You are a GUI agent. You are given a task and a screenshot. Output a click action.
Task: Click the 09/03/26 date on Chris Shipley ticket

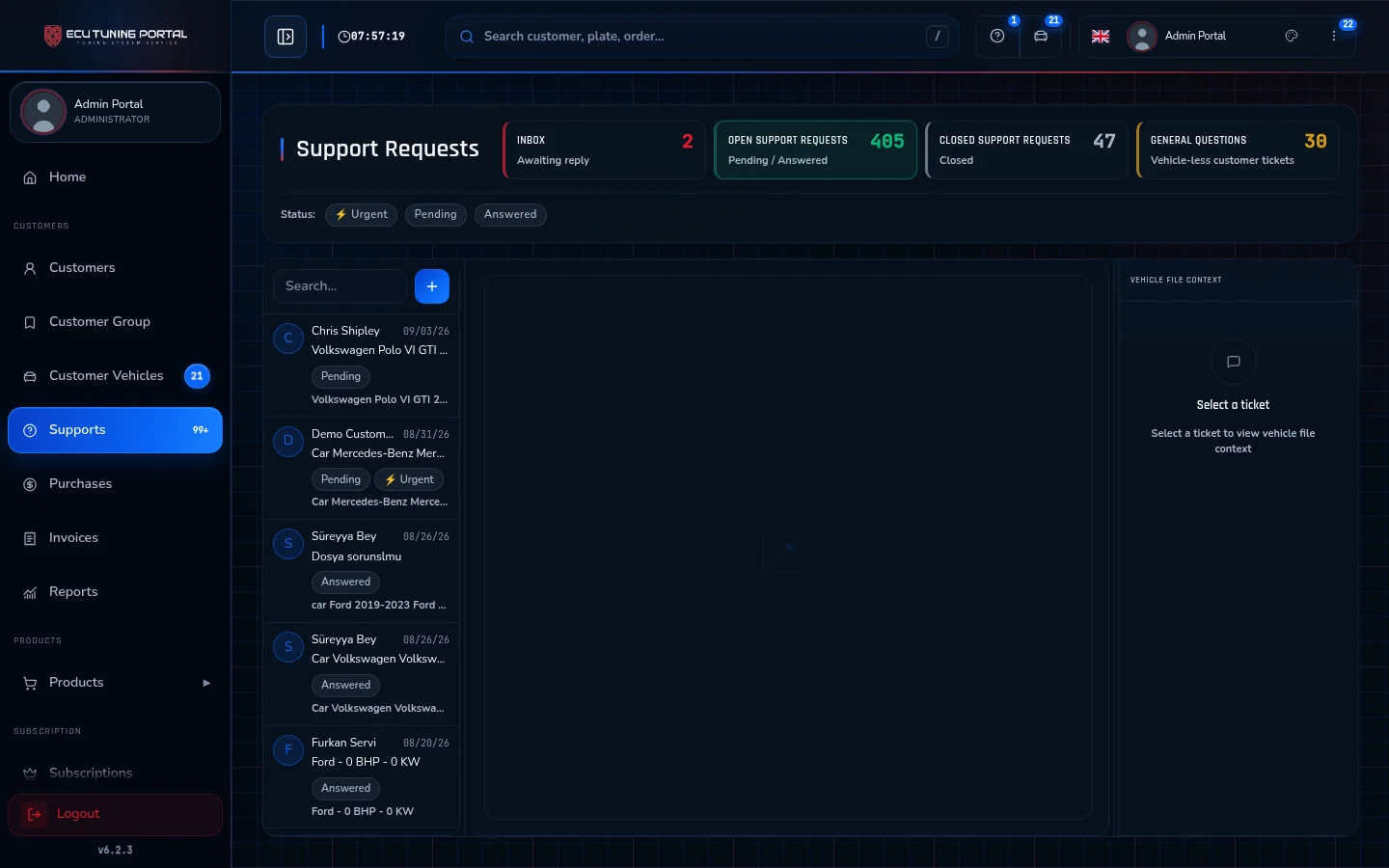426,332
